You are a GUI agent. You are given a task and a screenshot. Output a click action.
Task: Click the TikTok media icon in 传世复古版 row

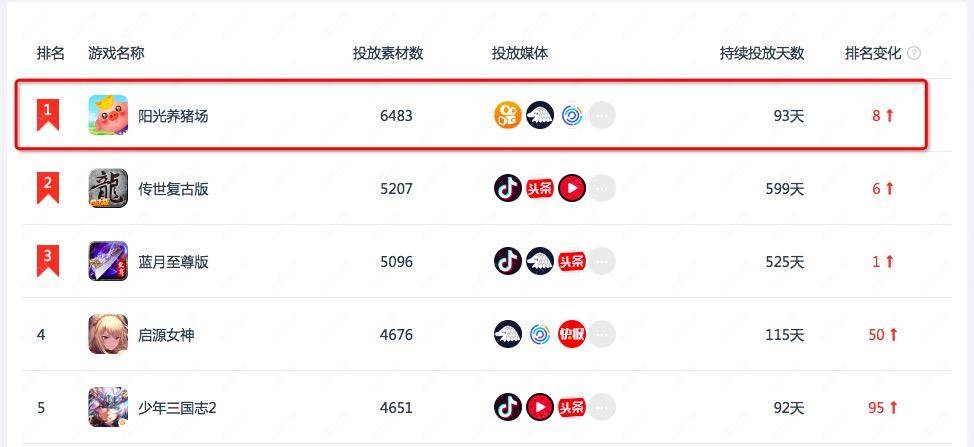[508, 188]
